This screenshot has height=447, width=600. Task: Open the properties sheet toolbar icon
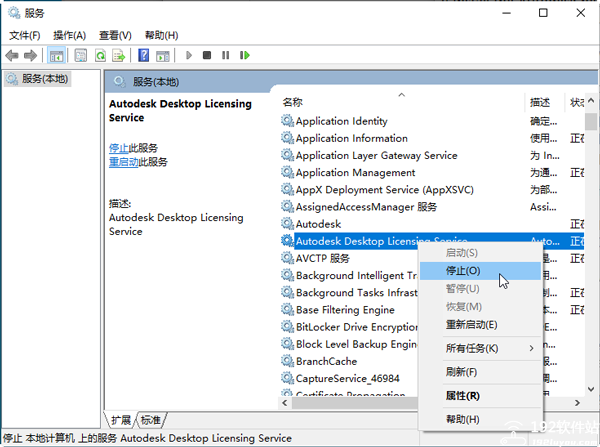click(80, 56)
